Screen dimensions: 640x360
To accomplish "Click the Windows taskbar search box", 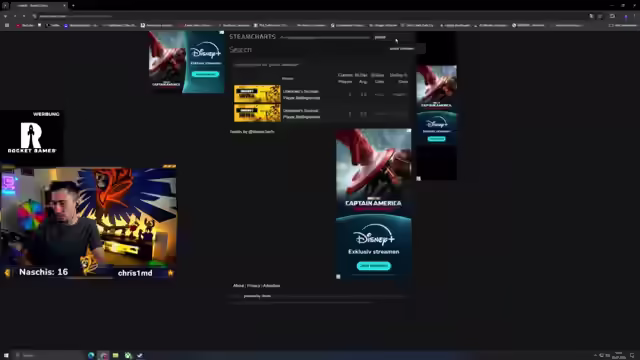I will click(49, 356).
